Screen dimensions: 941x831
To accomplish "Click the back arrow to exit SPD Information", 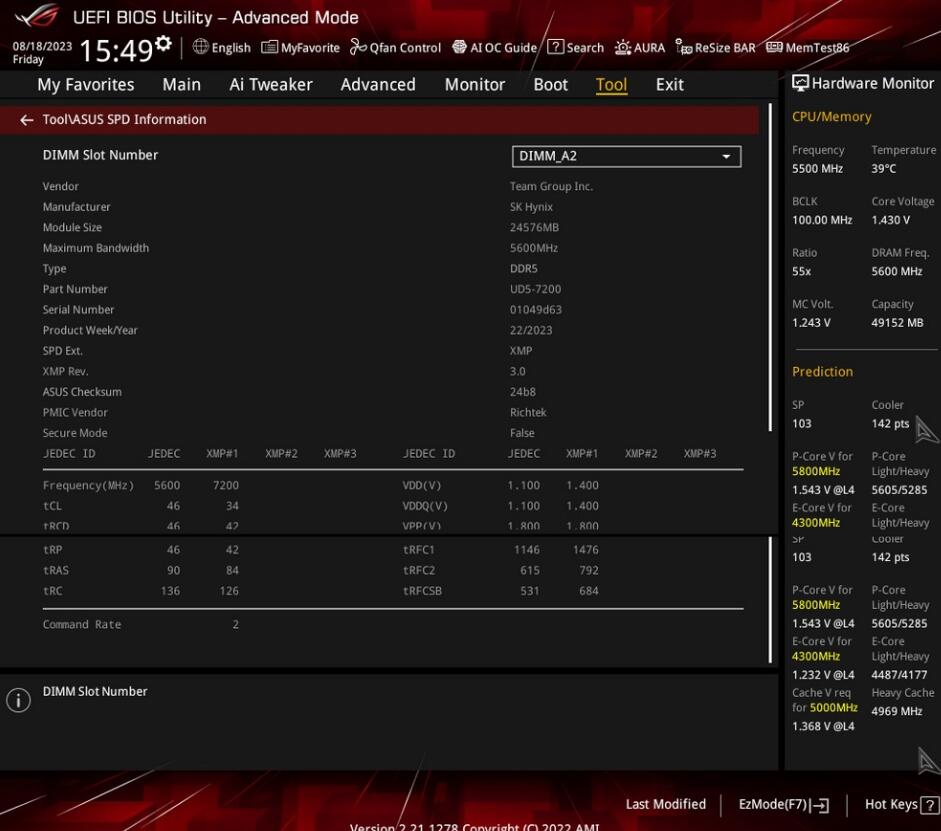I will [26, 119].
